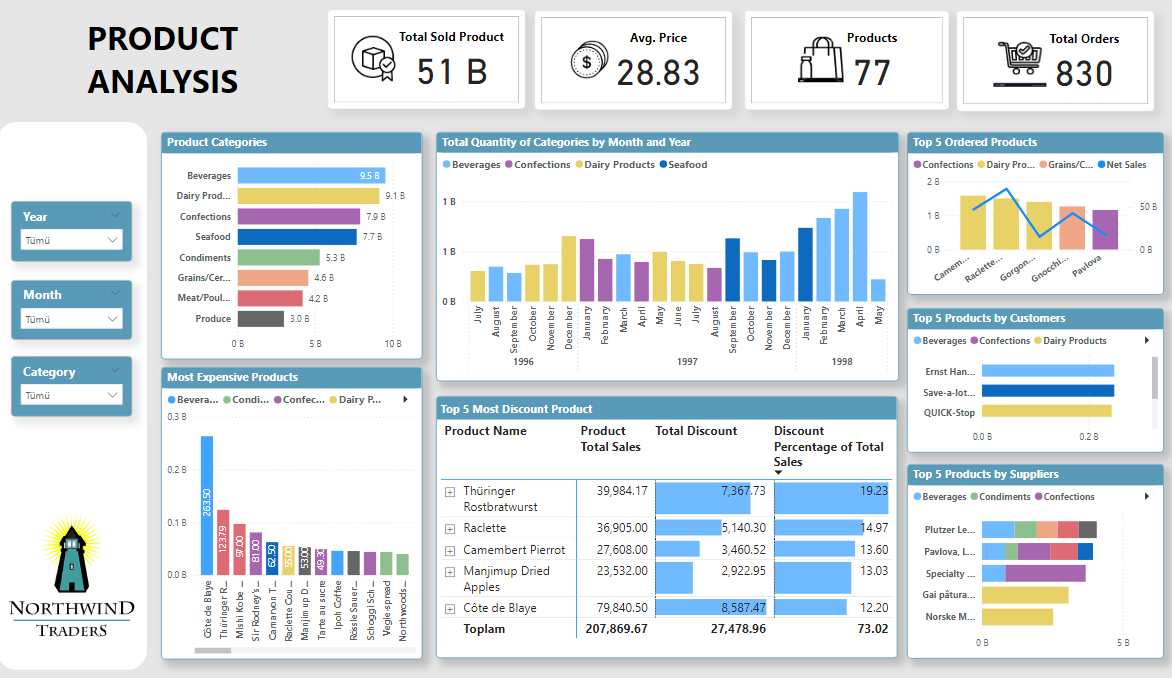Expand the Raclette table row
The width and height of the screenshot is (1172, 678).
click(450, 528)
